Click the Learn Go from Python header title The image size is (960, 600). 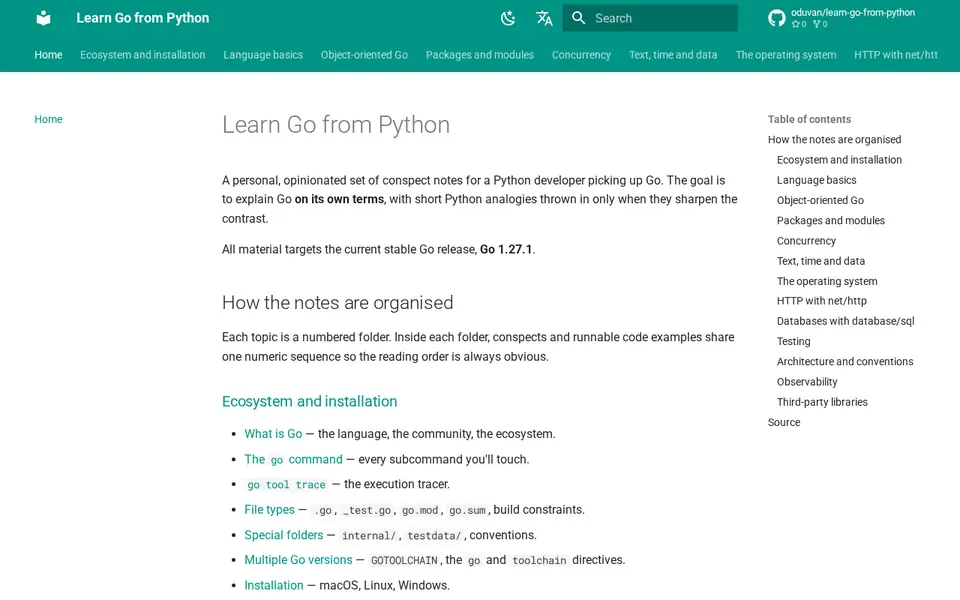click(x=143, y=18)
